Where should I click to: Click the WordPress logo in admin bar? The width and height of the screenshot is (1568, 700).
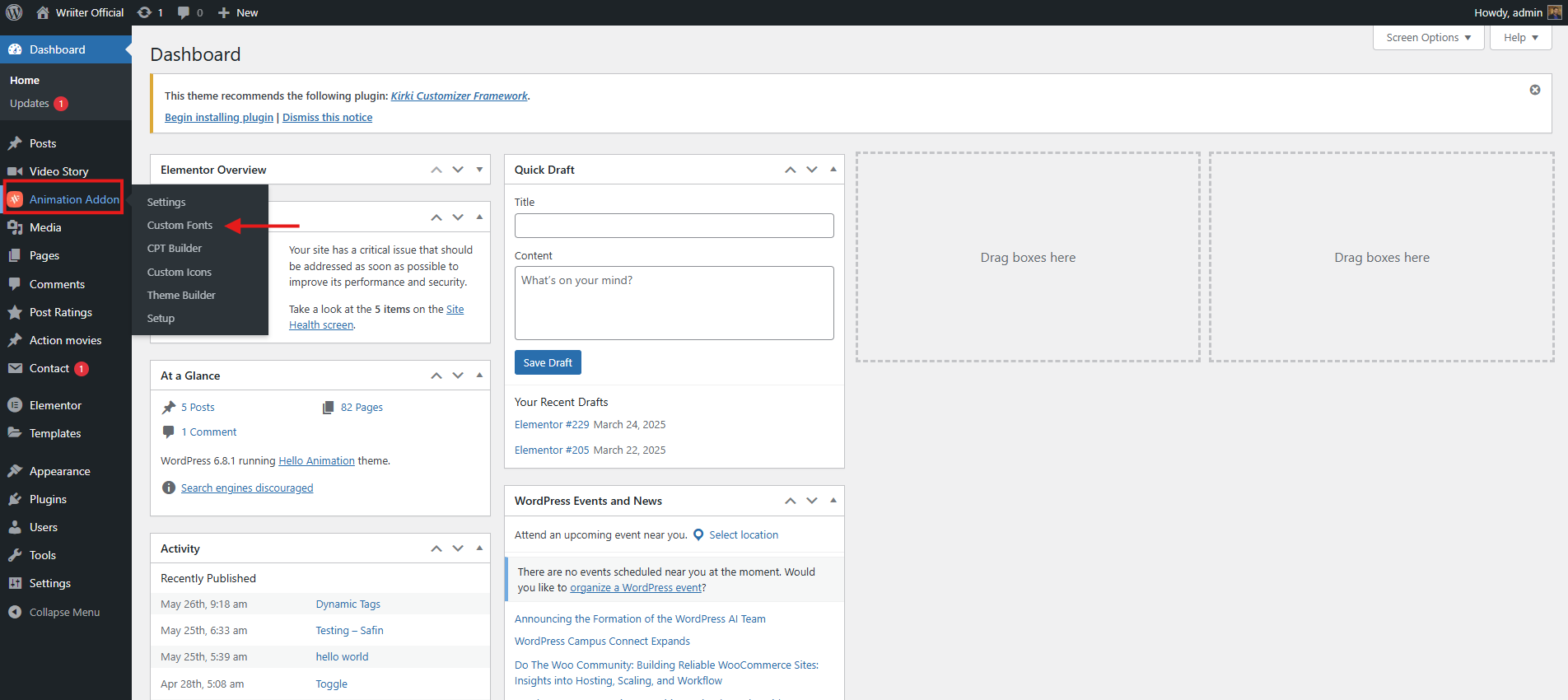tap(14, 12)
